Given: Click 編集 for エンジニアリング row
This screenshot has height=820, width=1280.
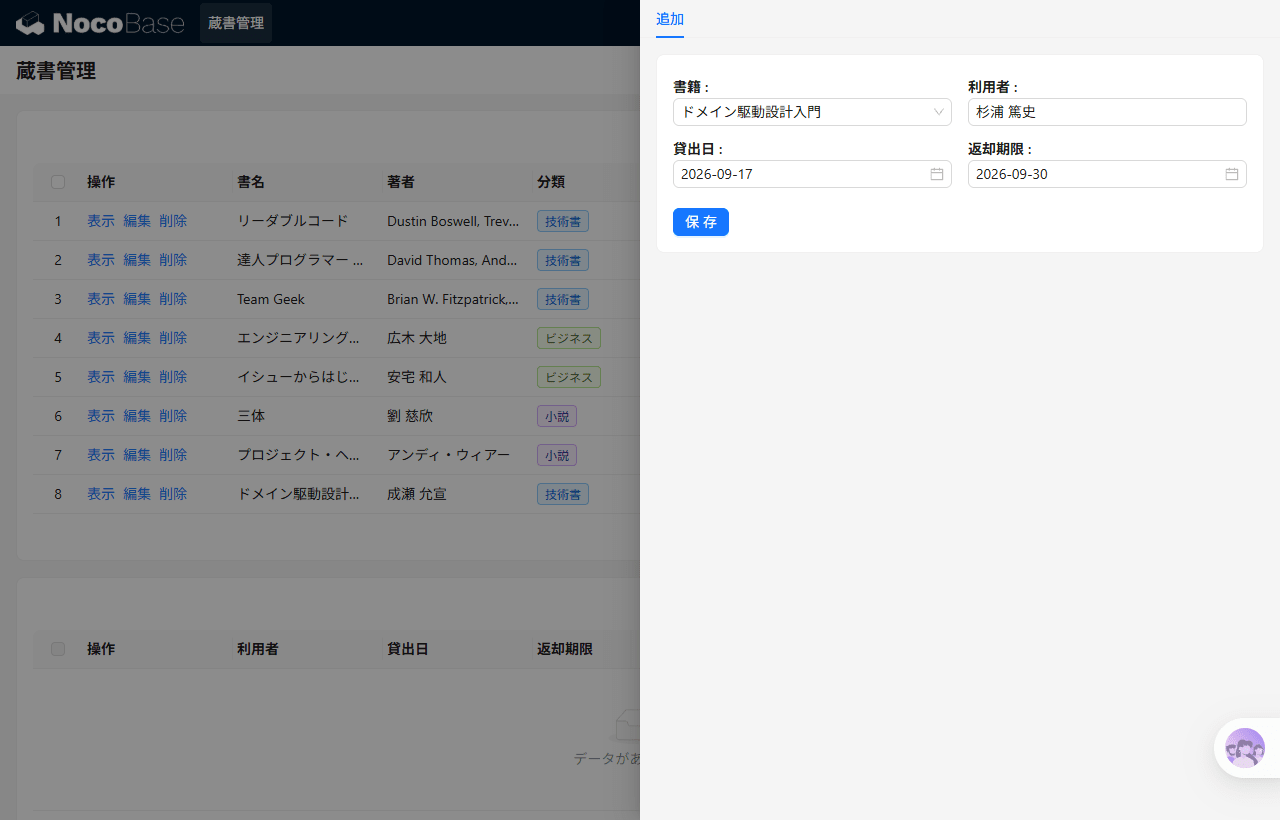Looking at the screenshot, I should [137, 338].
